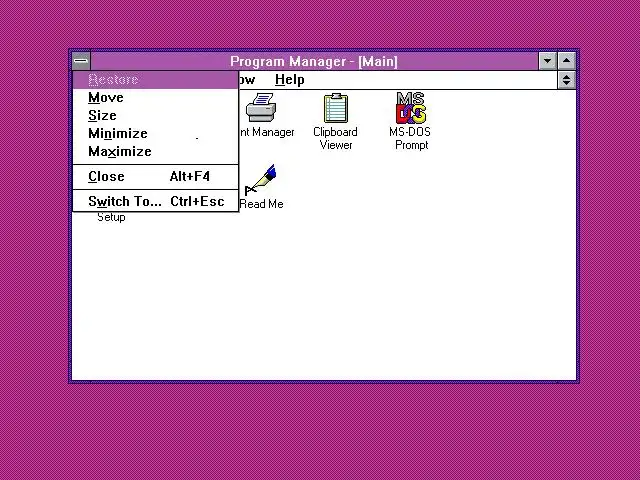Click the Read Me label text
Viewport: 640px width, 480px height.
pyautogui.click(x=261, y=204)
